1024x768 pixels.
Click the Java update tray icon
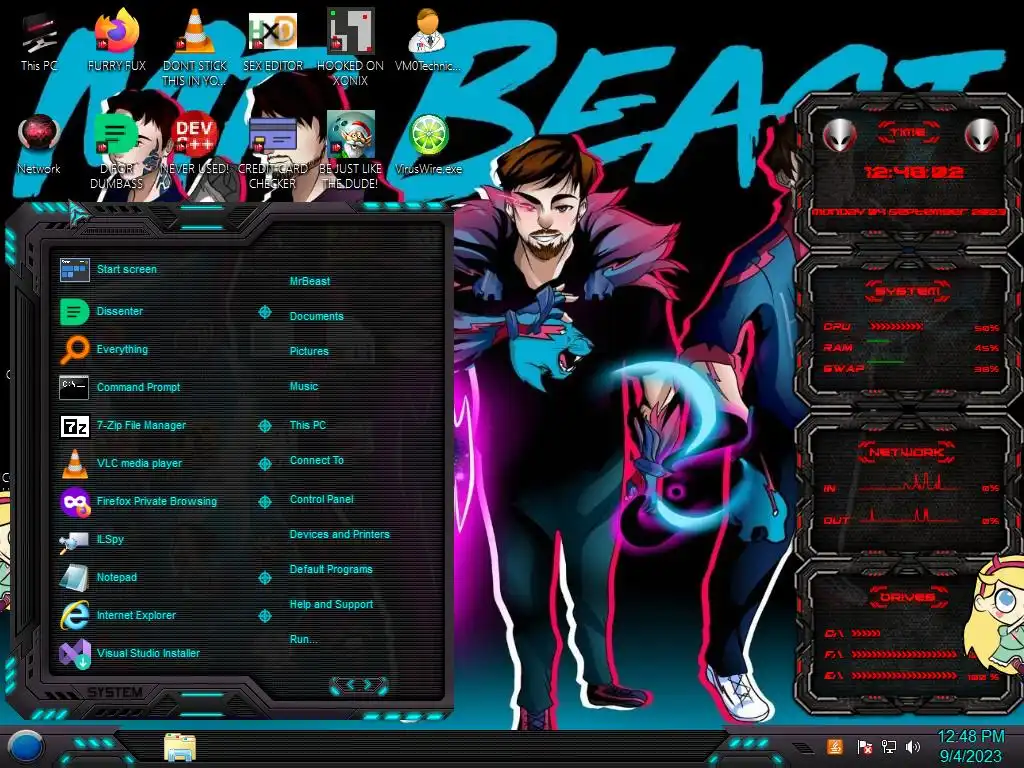pos(835,746)
